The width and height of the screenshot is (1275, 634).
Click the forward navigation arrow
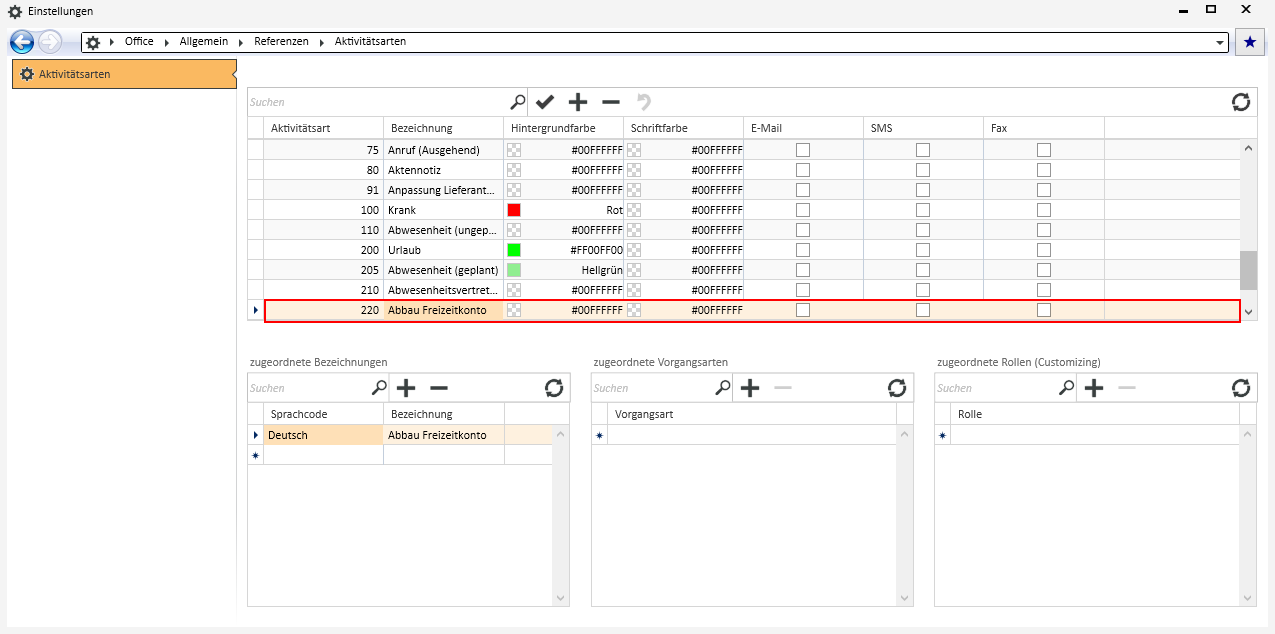[x=50, y=42]
